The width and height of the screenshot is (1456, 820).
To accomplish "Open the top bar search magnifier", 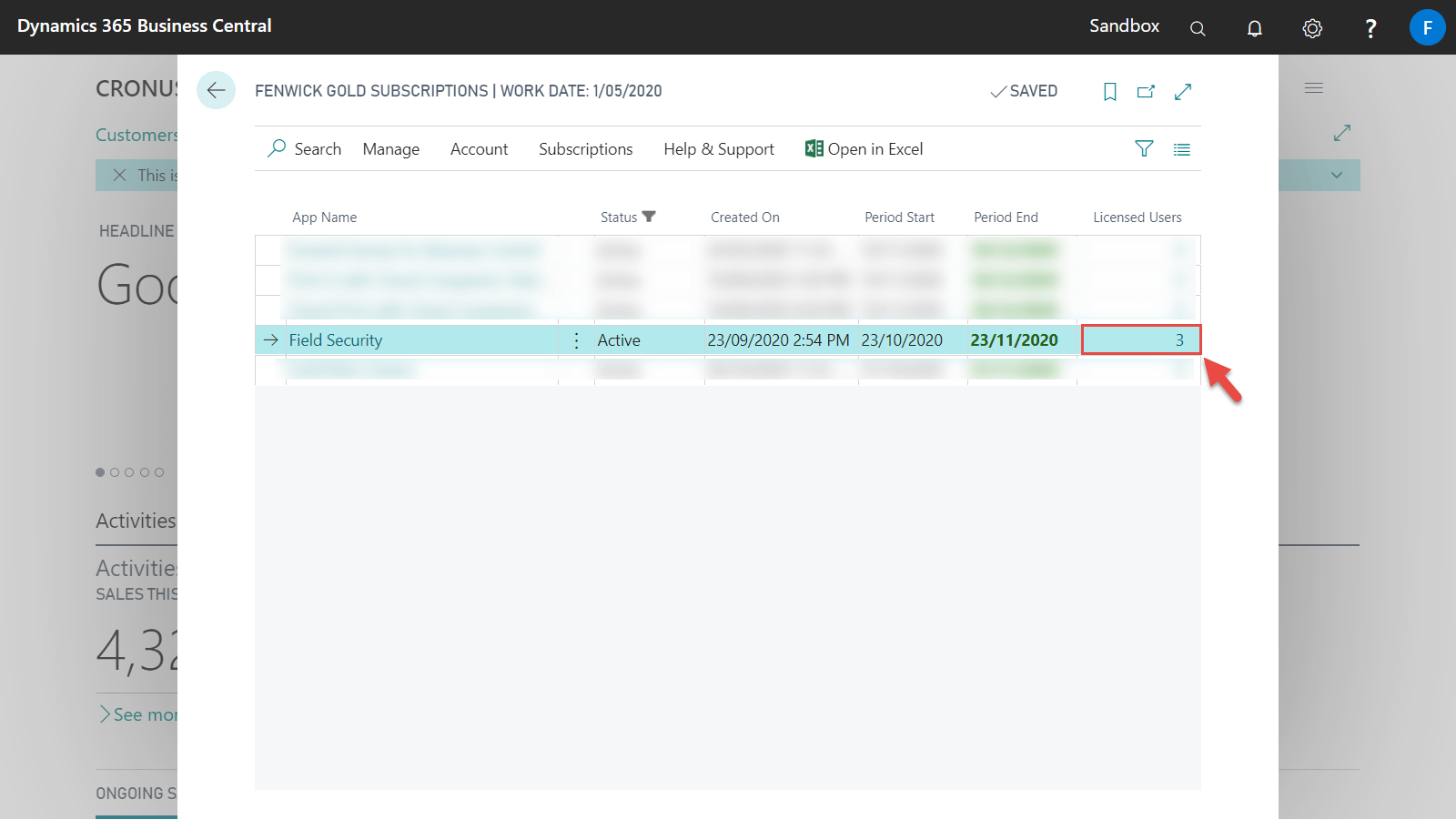I will 1198,28.
